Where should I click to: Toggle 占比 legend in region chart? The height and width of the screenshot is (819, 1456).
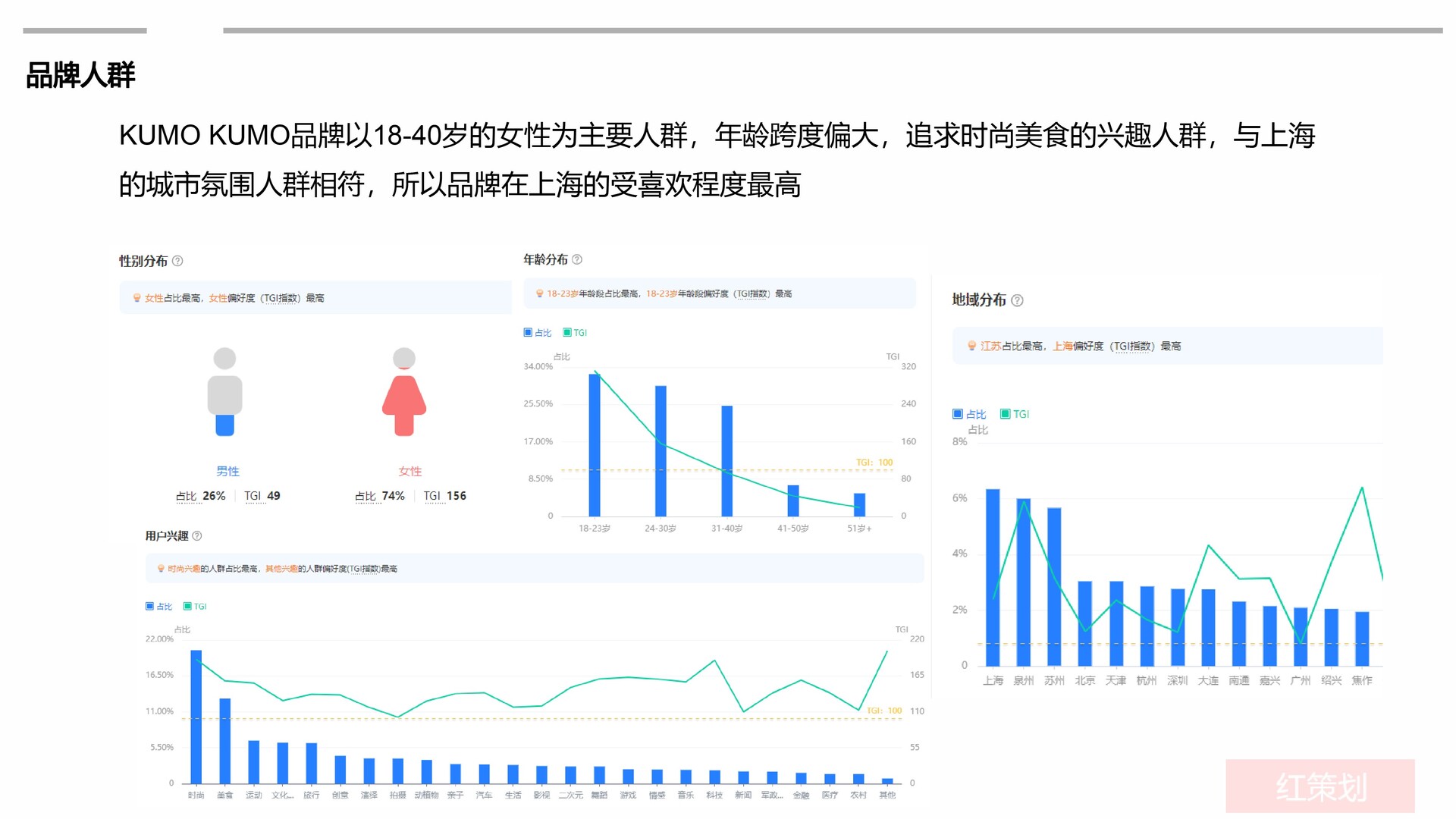(x=969, y=414)
